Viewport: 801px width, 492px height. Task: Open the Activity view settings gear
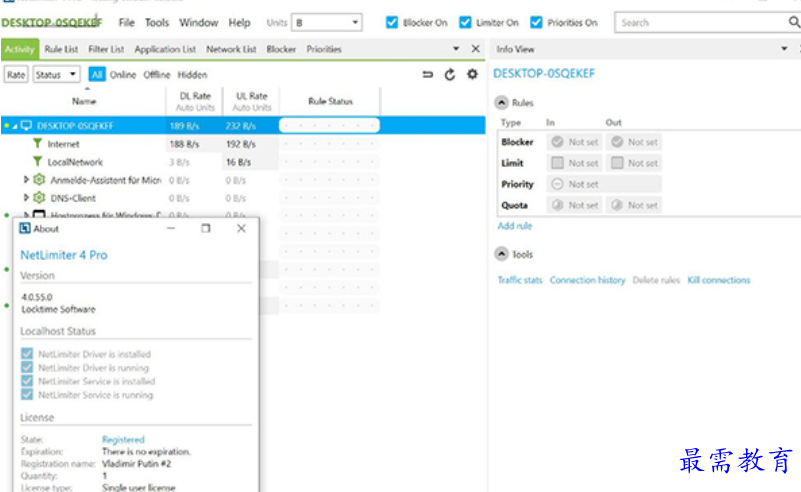click(x=473, y=75)
